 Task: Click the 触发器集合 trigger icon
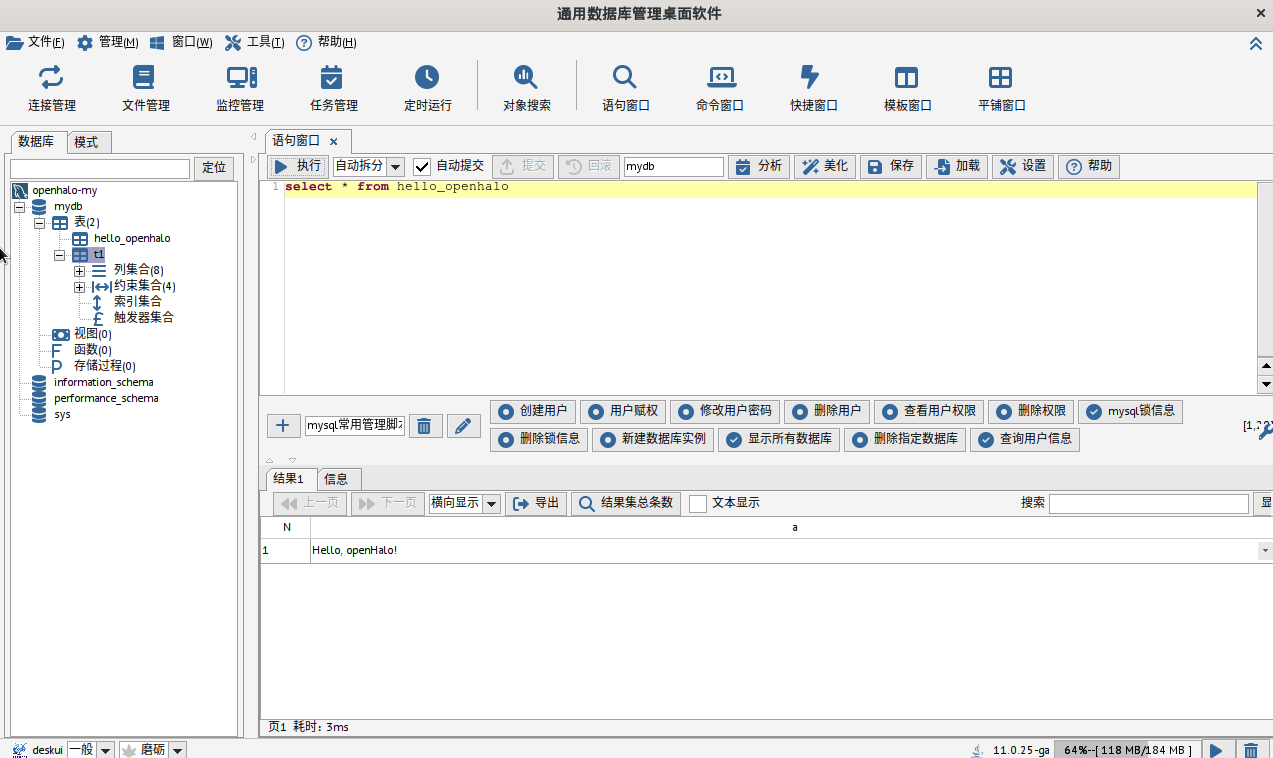(97, 318)
